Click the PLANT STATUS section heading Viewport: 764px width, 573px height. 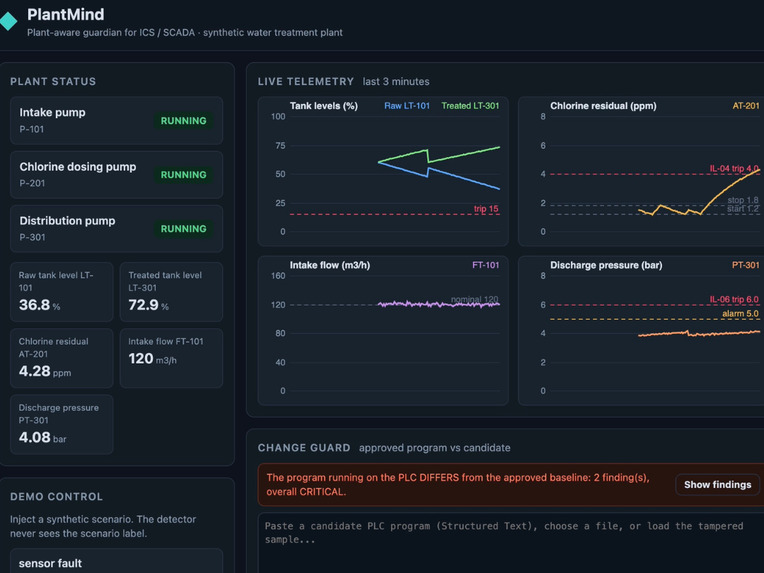click(53, 82)
